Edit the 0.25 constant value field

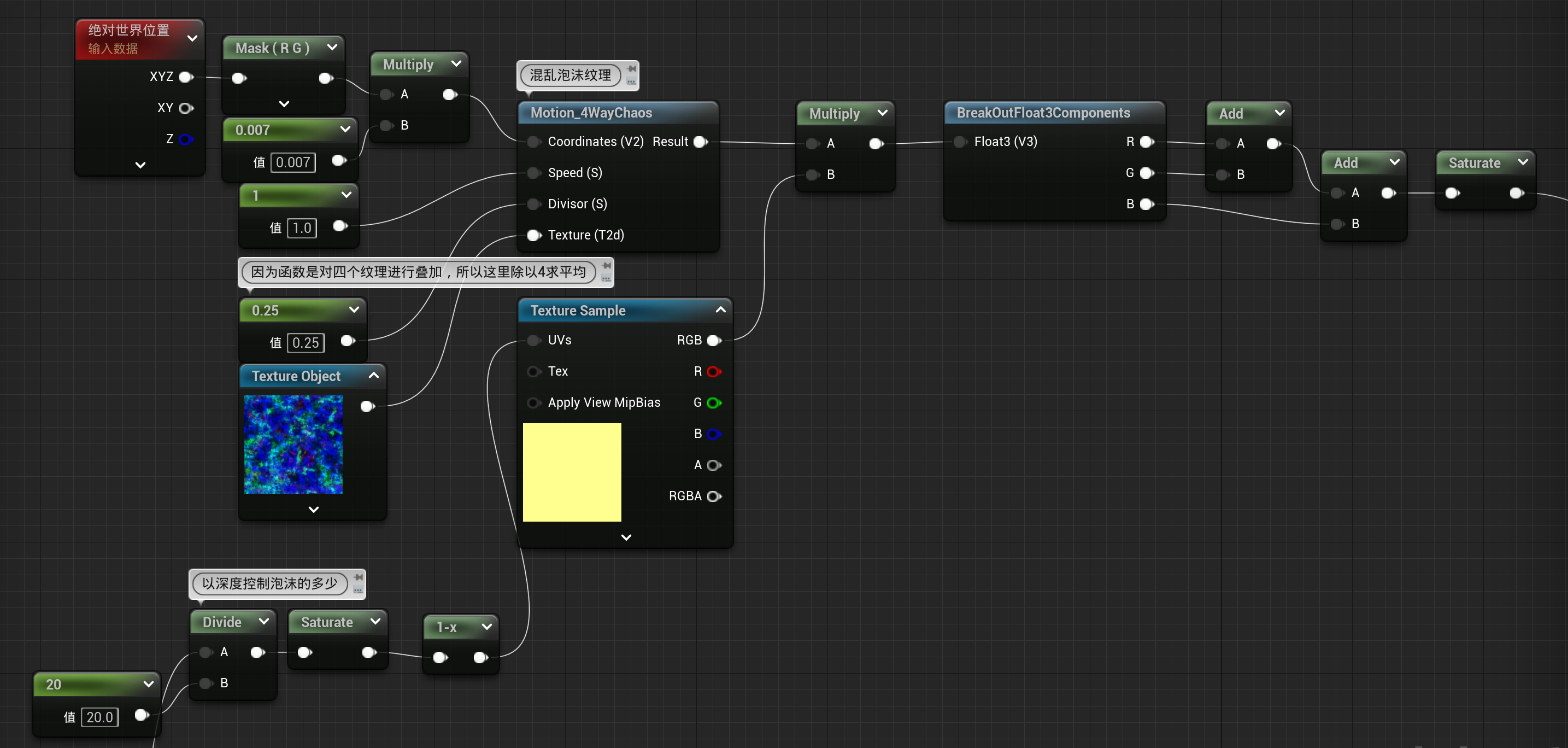(306, 342)
